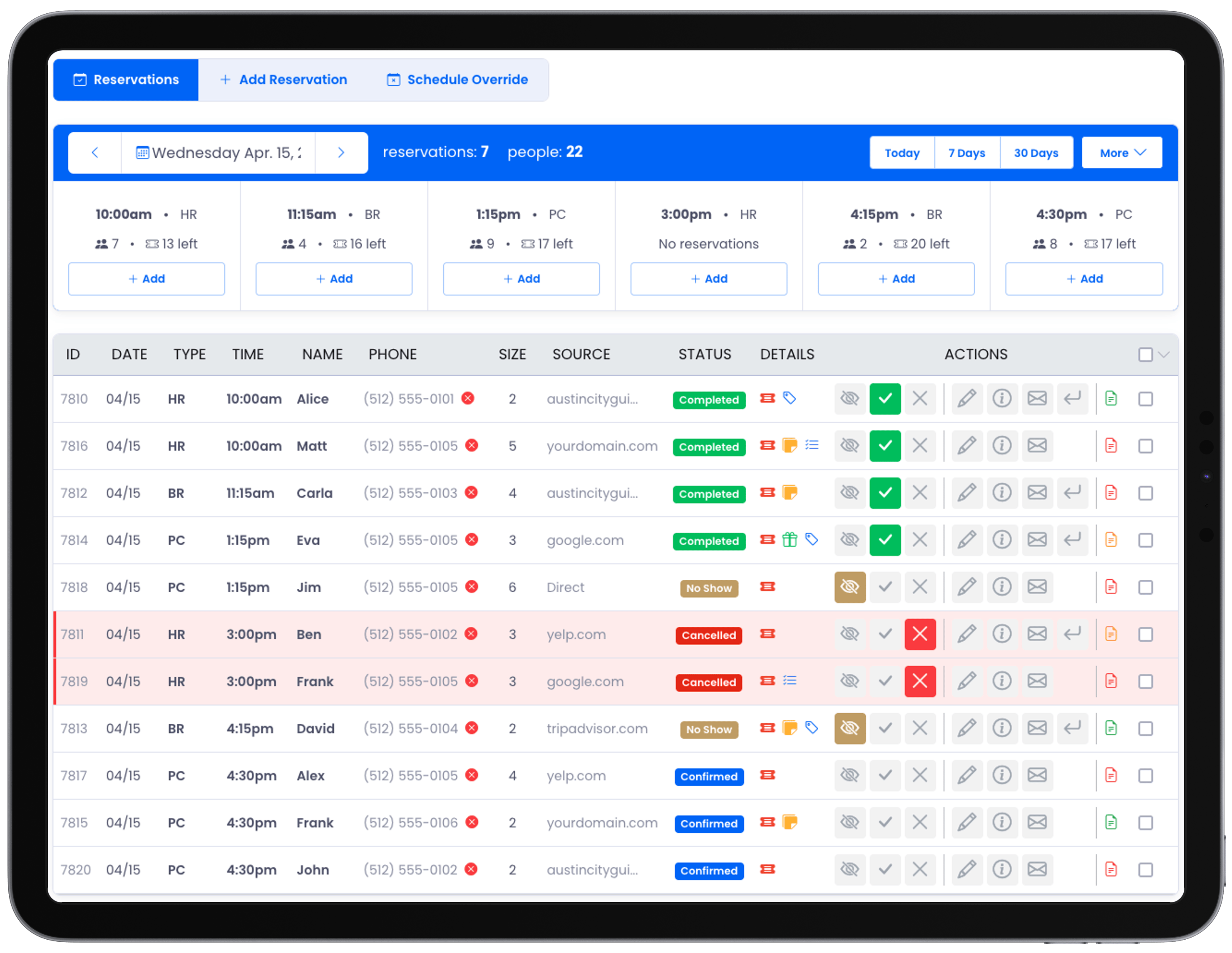Click the return arrow icon on Jim's row
1232x953 pixels.
(1073, 587)
